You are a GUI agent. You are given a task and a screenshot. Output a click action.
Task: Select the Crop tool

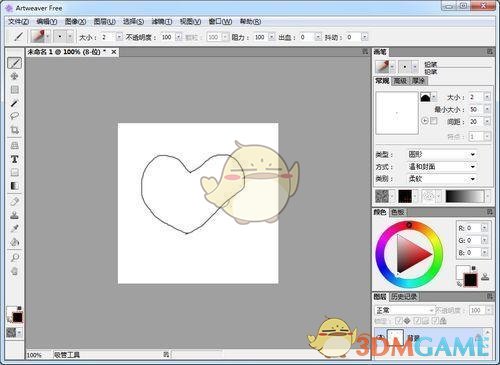14,130
